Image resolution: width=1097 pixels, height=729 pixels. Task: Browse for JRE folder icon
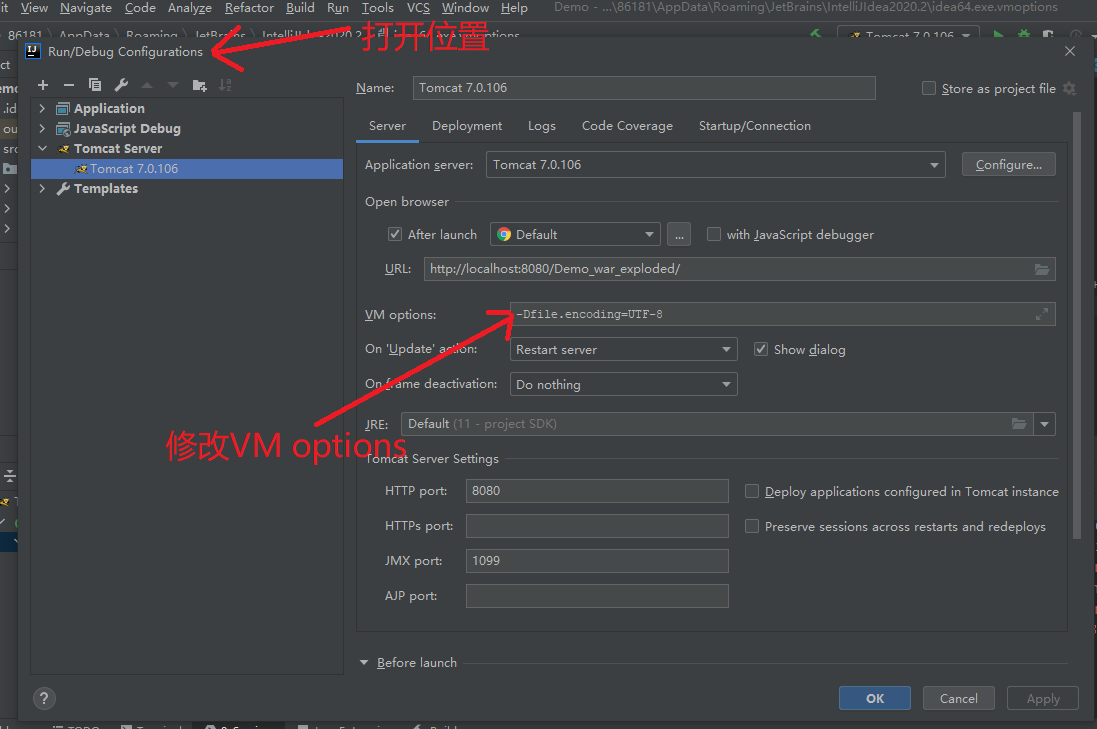point(1019,424)
